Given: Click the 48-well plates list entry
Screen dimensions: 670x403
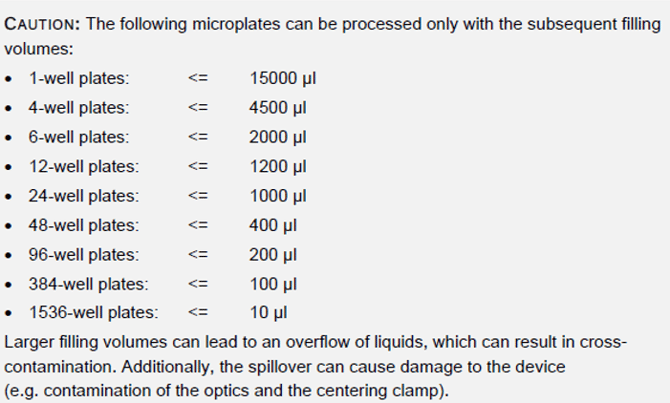Looking at the screenshot, I should pyautogui.click(x=84, y=225).
